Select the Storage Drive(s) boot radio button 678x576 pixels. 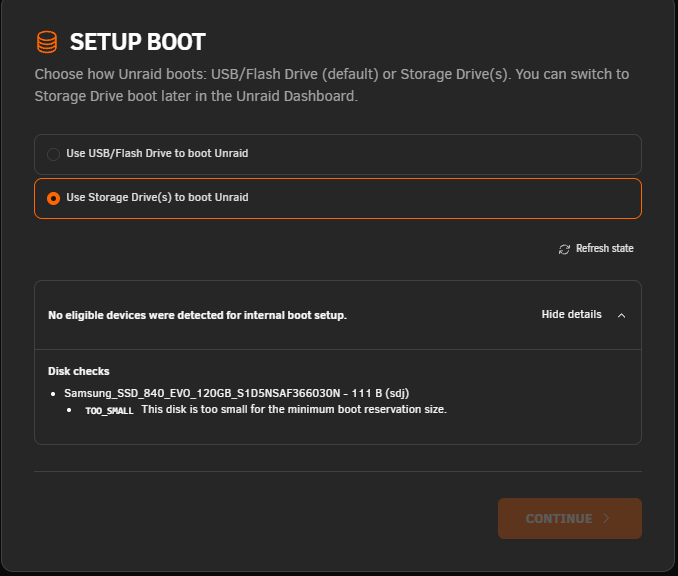[x=53, y=198]
